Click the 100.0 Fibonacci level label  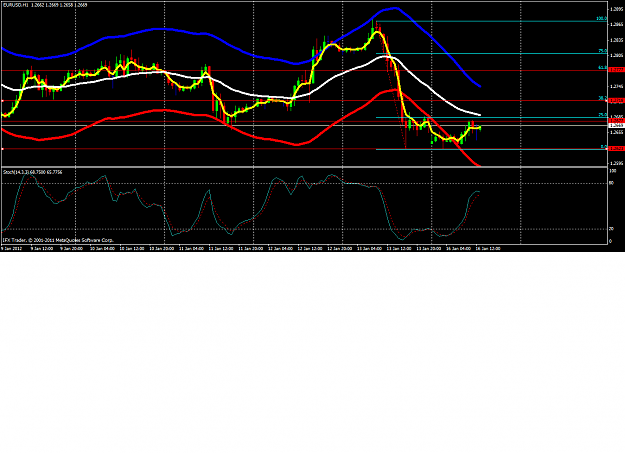pyautogui.click(x=601, y=19)
